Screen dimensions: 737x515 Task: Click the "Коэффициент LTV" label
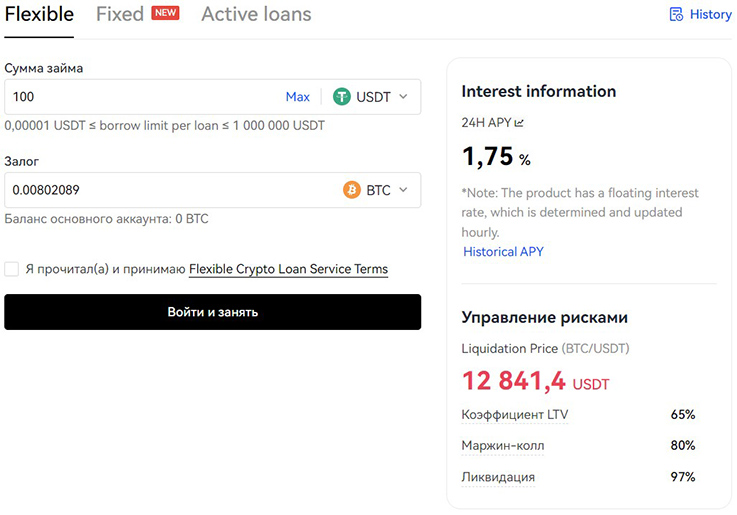(x=514, y=414)
